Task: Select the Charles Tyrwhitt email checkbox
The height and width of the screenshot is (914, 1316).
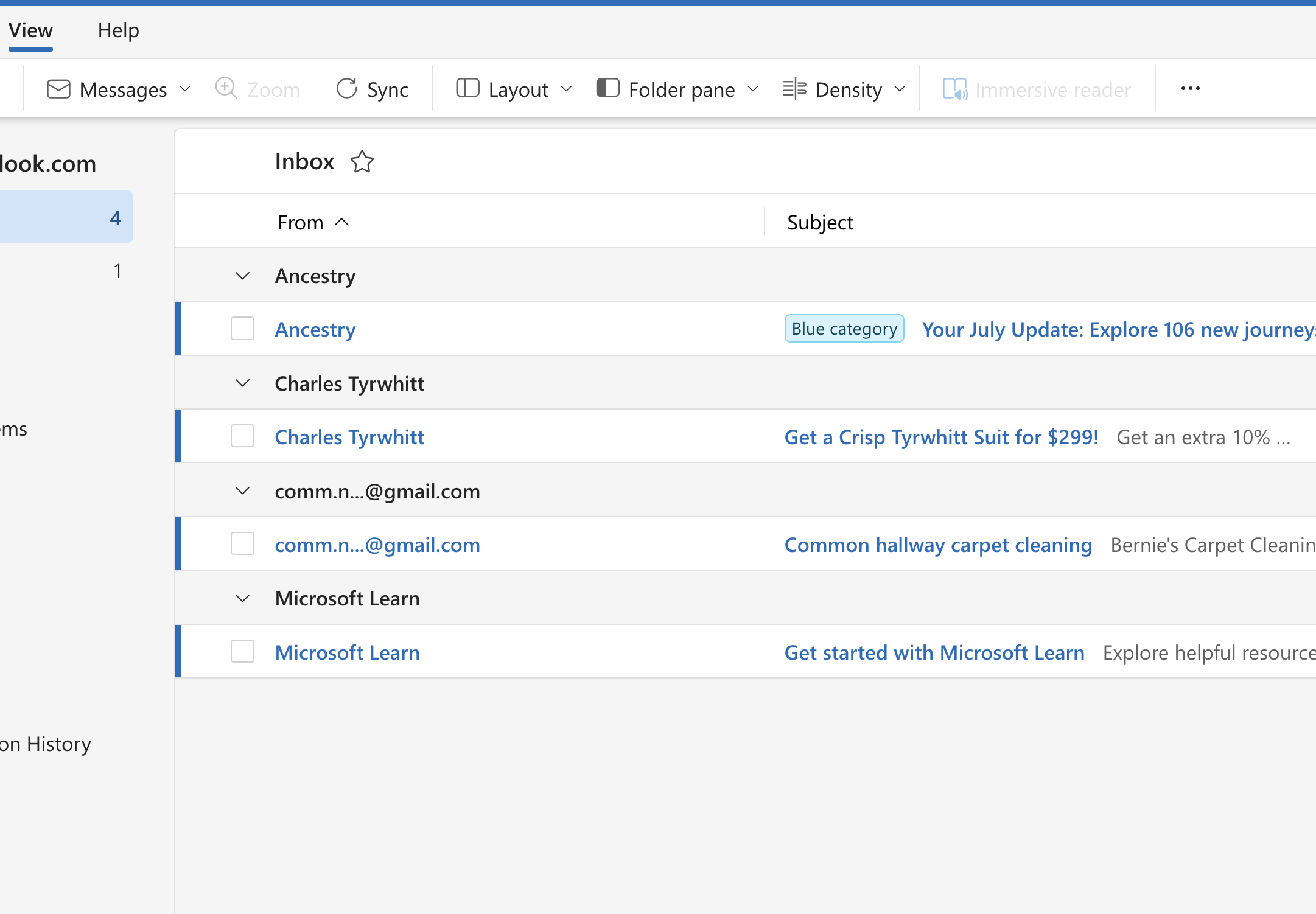Action: [242, 436]
